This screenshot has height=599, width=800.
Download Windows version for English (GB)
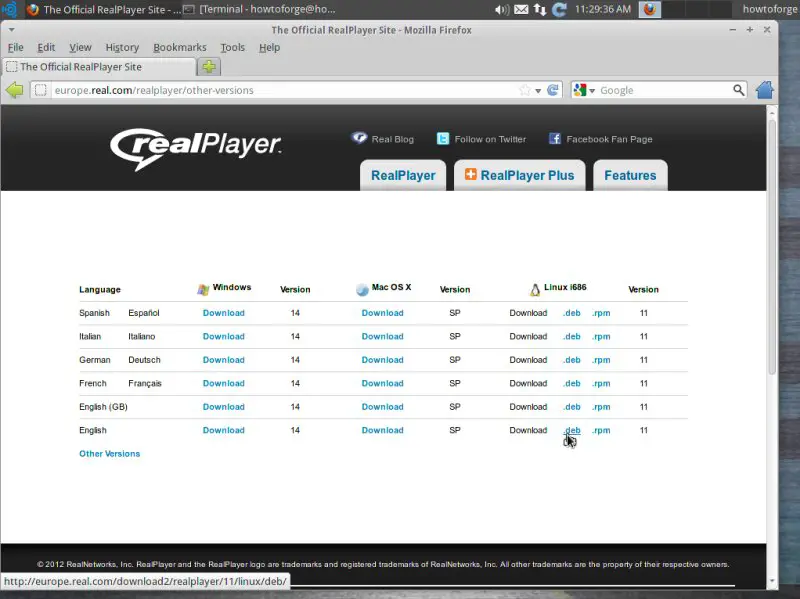pos(223,407)
